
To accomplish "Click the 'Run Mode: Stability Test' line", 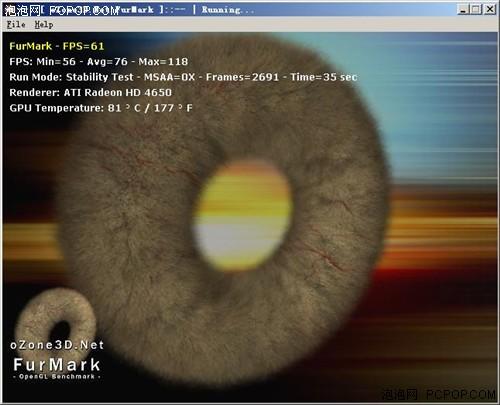I will pos(183,77).
